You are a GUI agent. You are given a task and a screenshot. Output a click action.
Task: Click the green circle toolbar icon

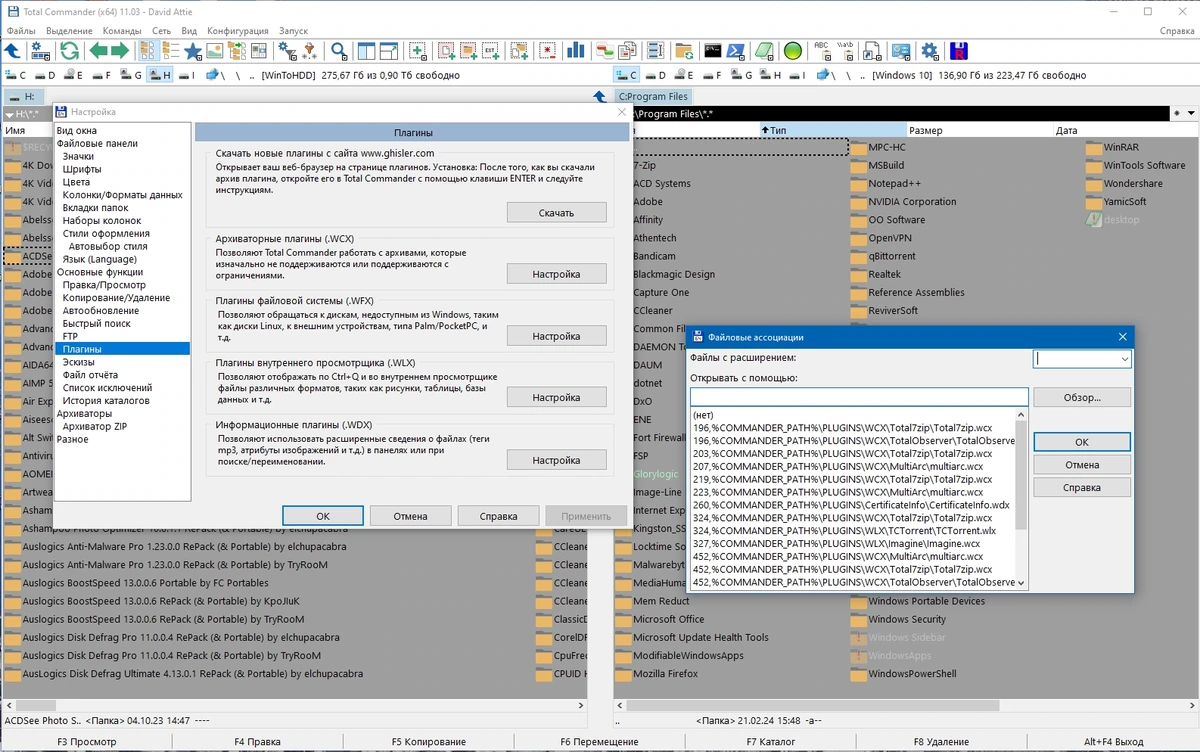click(x=793, y=51)
